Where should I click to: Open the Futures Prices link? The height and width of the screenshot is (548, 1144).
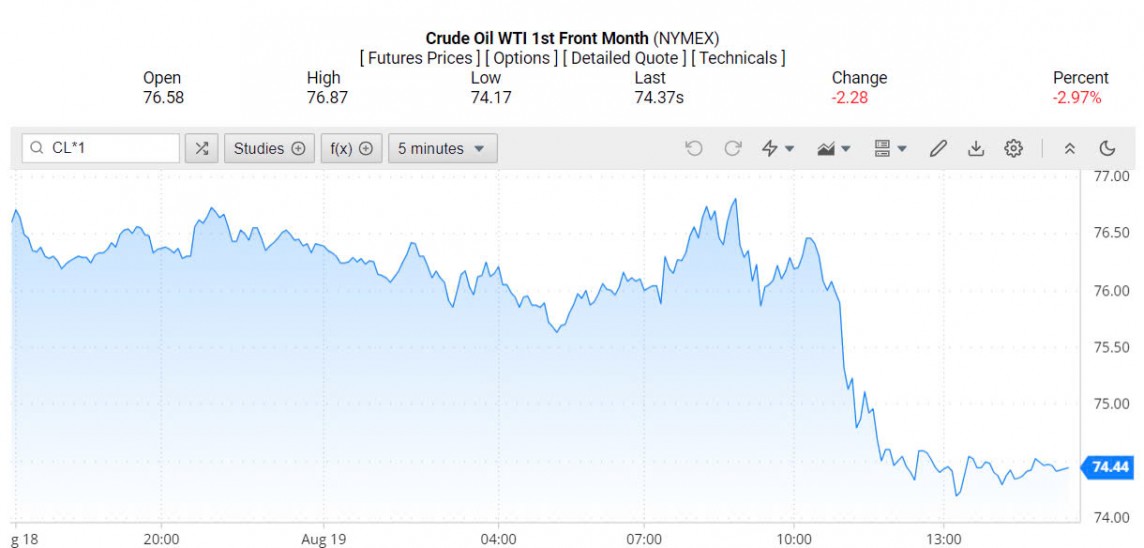(x=420, y=58)
